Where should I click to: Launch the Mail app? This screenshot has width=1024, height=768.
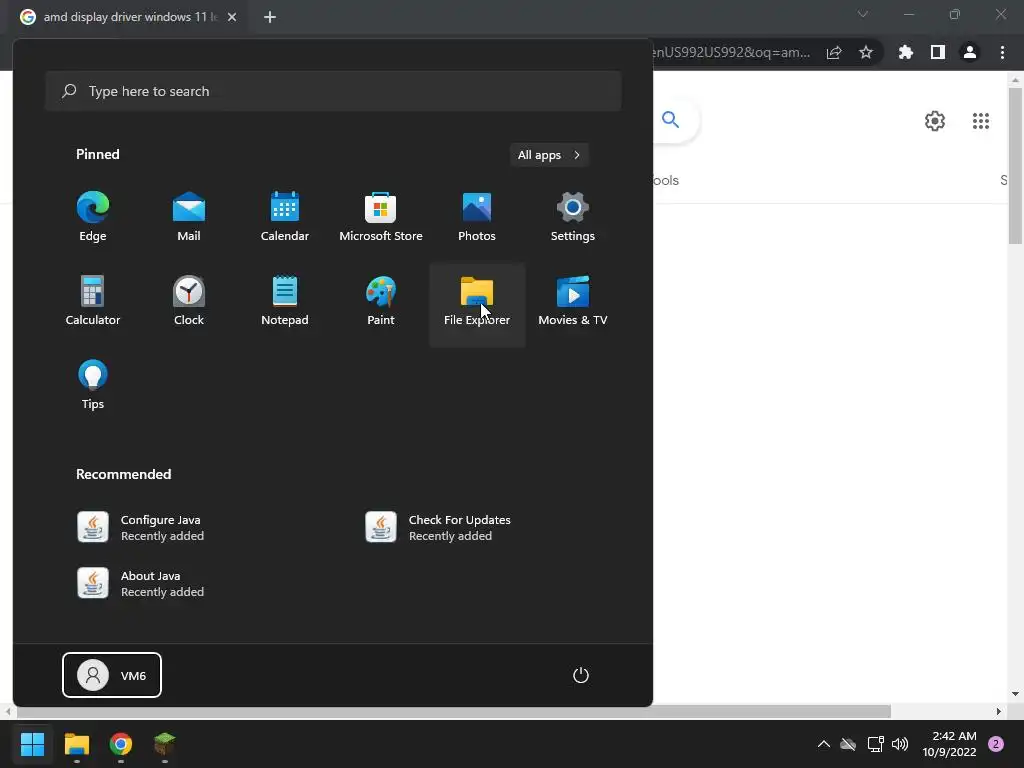point(189,217)
